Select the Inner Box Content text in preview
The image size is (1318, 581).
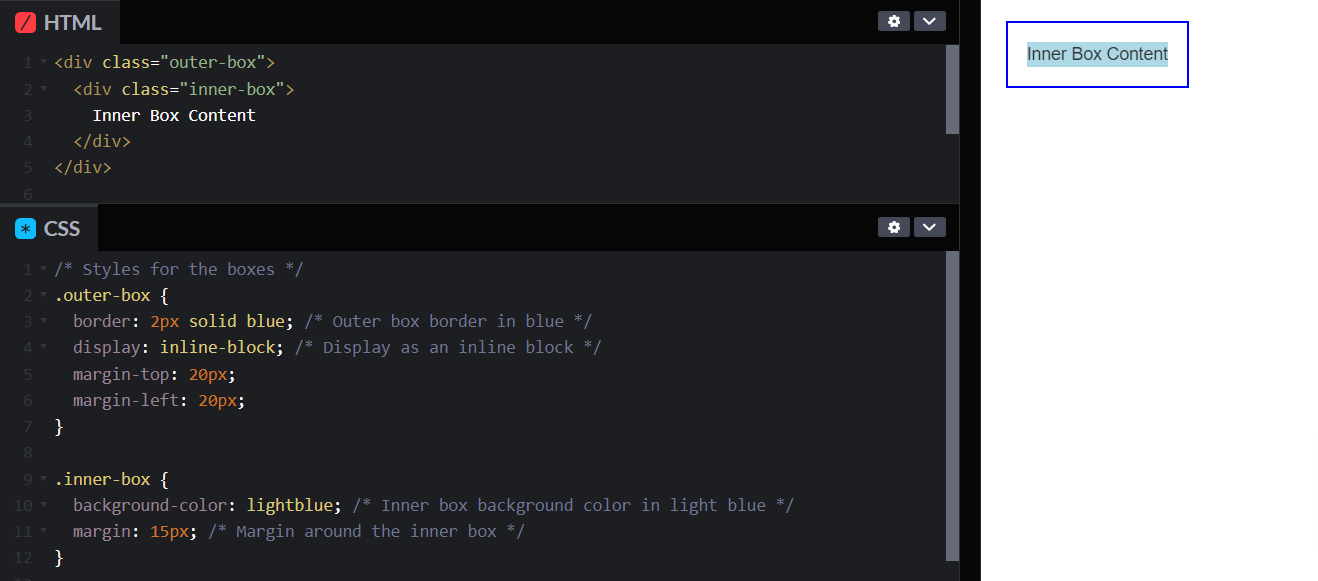pyautogui.click(x=1096, y=54)
